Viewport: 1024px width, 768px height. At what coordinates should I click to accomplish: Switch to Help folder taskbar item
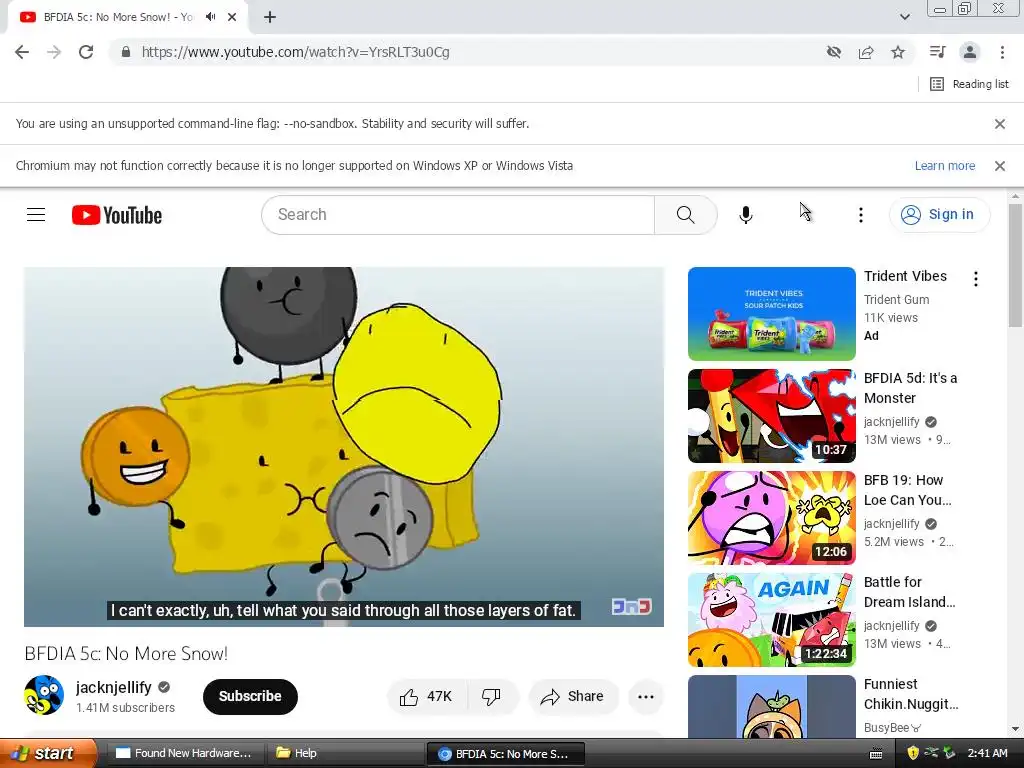tap(344, 753)
